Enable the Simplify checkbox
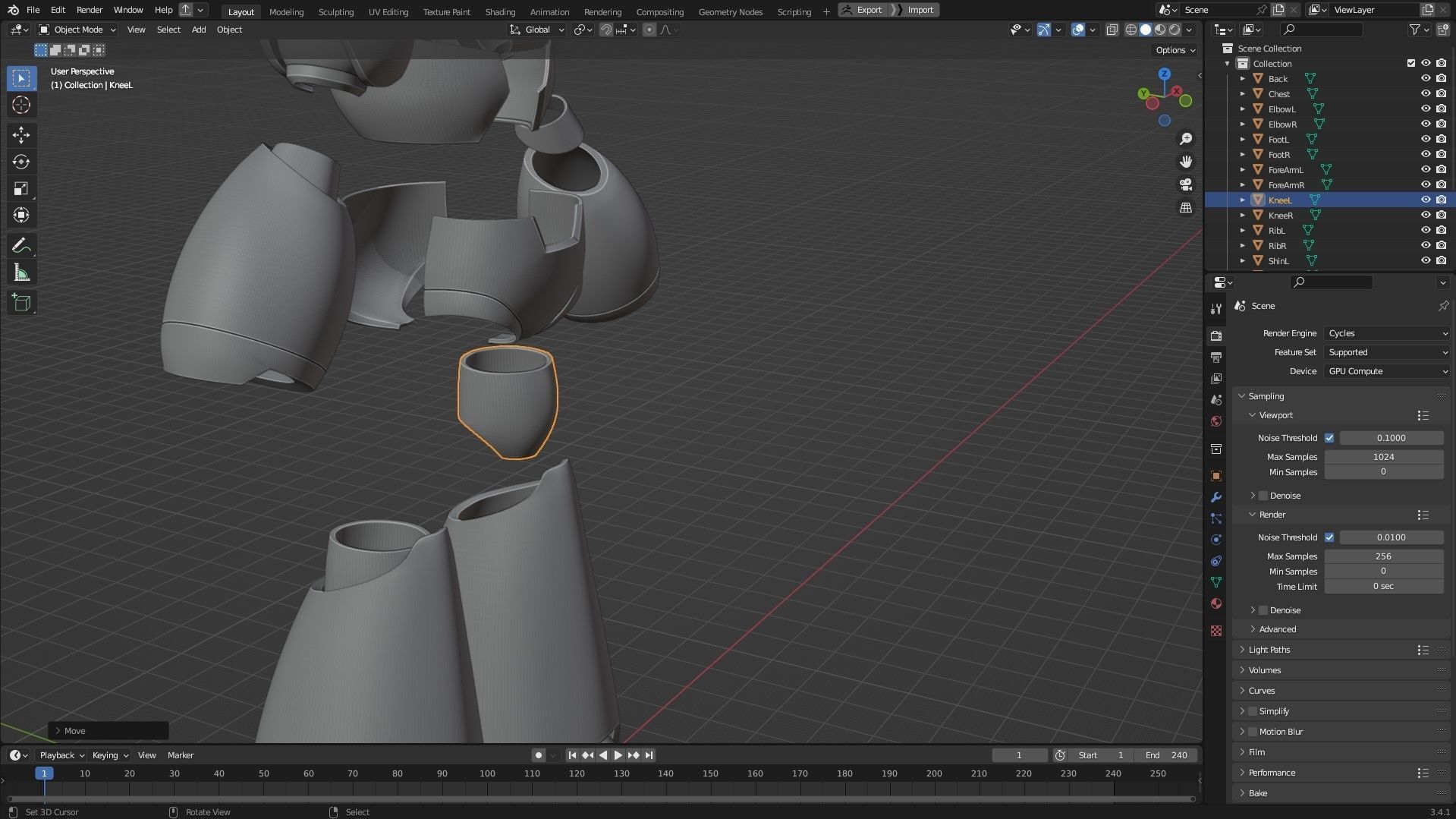Screen dimensions: 1456x819 click(1253, 711)
